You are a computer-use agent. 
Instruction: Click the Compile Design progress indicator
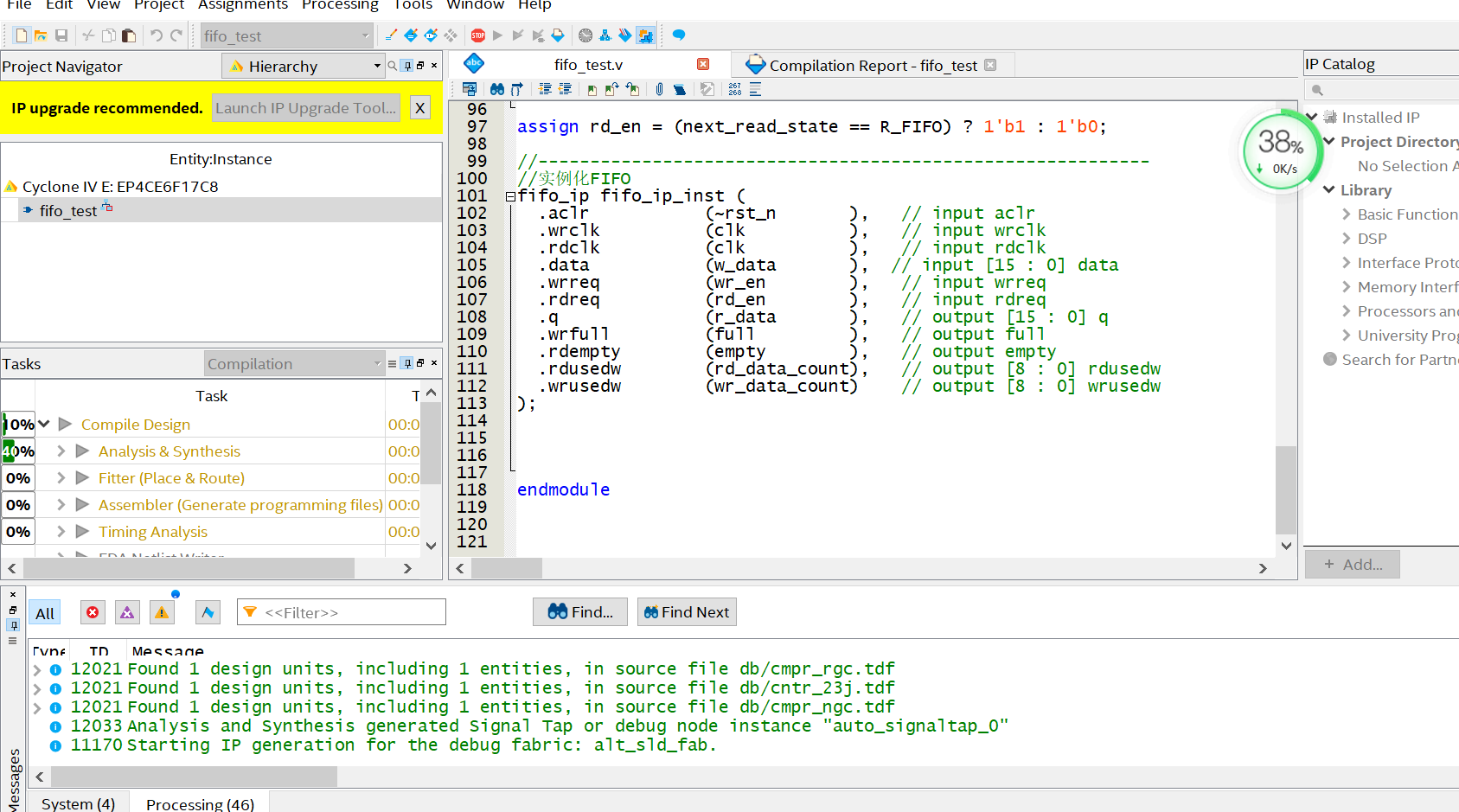pos(18,425)
